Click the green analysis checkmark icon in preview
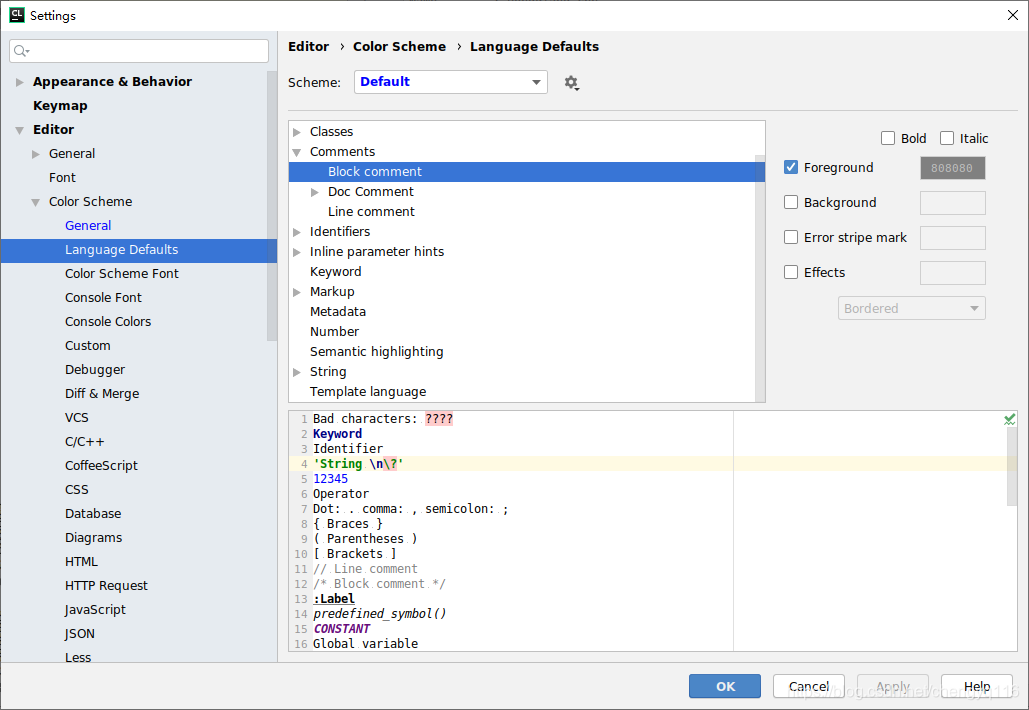1029x710 pixels. coord(1009,419)
